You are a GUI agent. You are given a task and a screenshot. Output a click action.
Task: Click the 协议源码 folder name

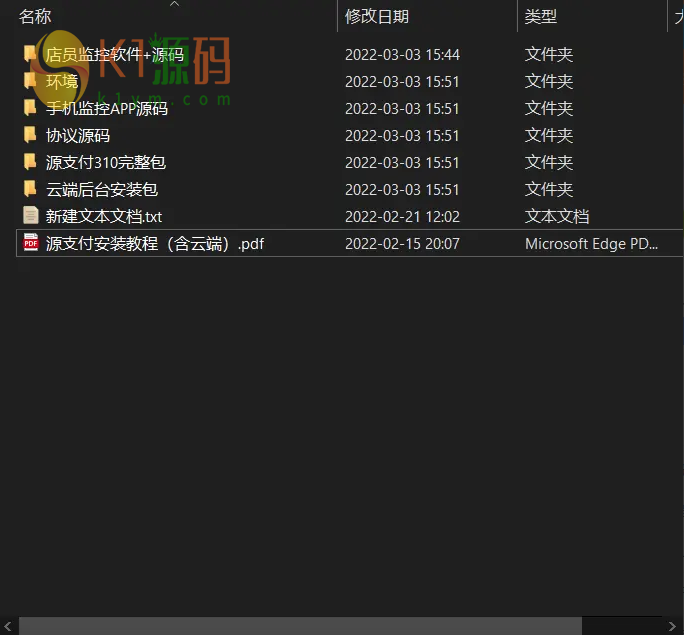click(78, 136)
